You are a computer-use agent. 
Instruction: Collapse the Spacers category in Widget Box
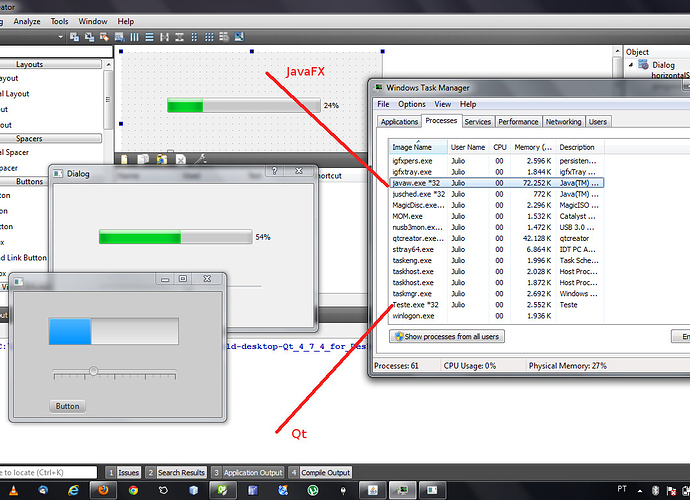click(x=51, y=139)
